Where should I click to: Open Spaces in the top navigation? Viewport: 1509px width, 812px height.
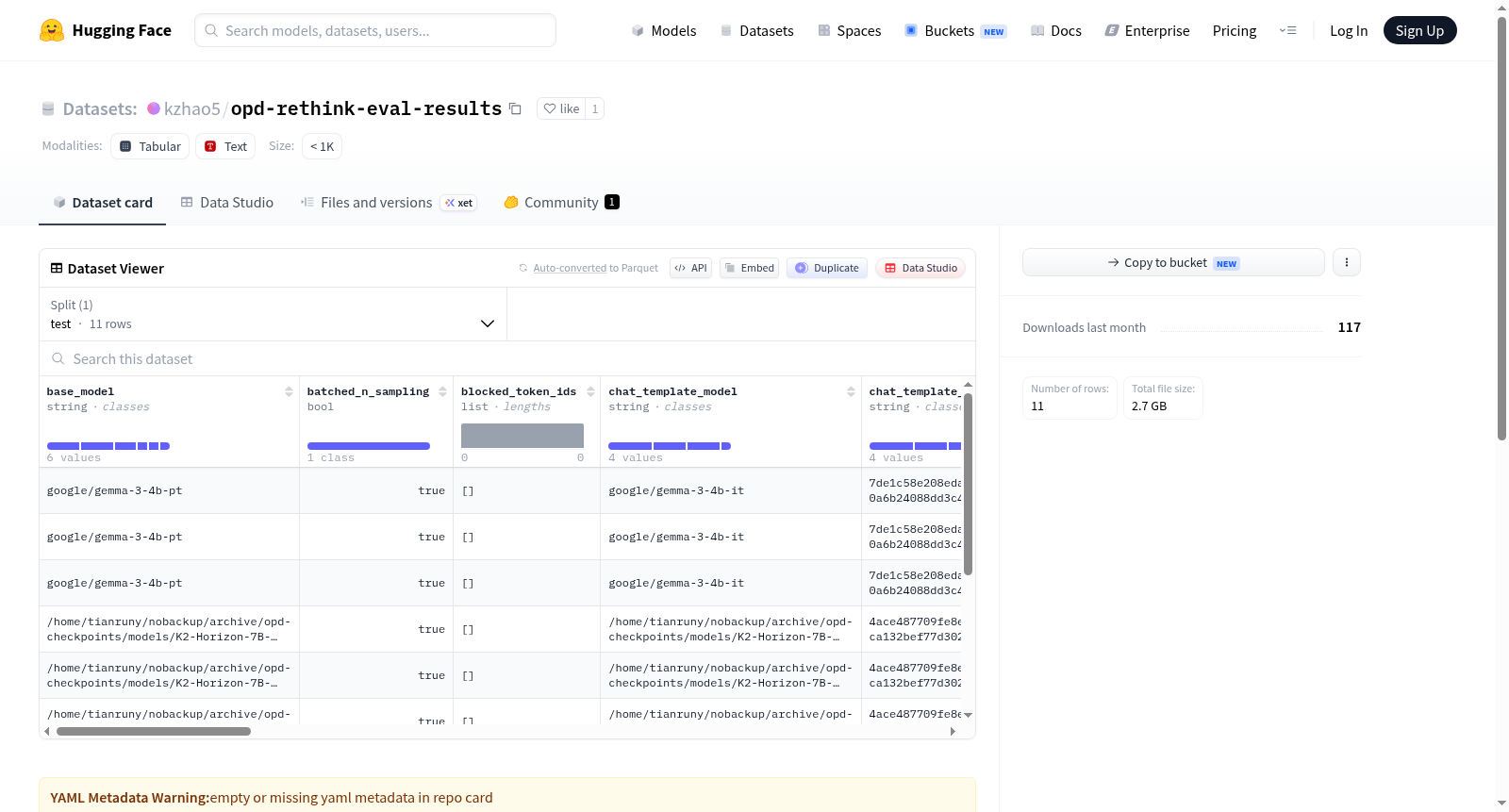[x=849, y=30]
